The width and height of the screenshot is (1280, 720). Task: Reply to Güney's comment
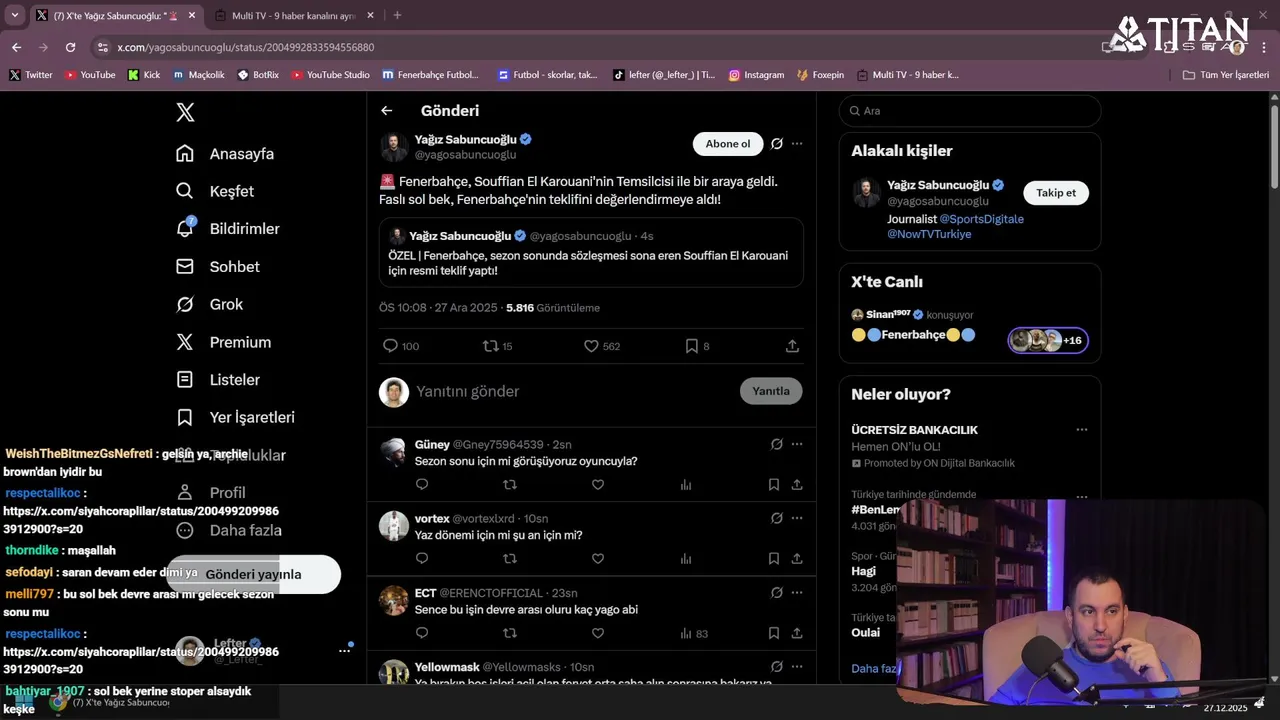tap(422, 485)
